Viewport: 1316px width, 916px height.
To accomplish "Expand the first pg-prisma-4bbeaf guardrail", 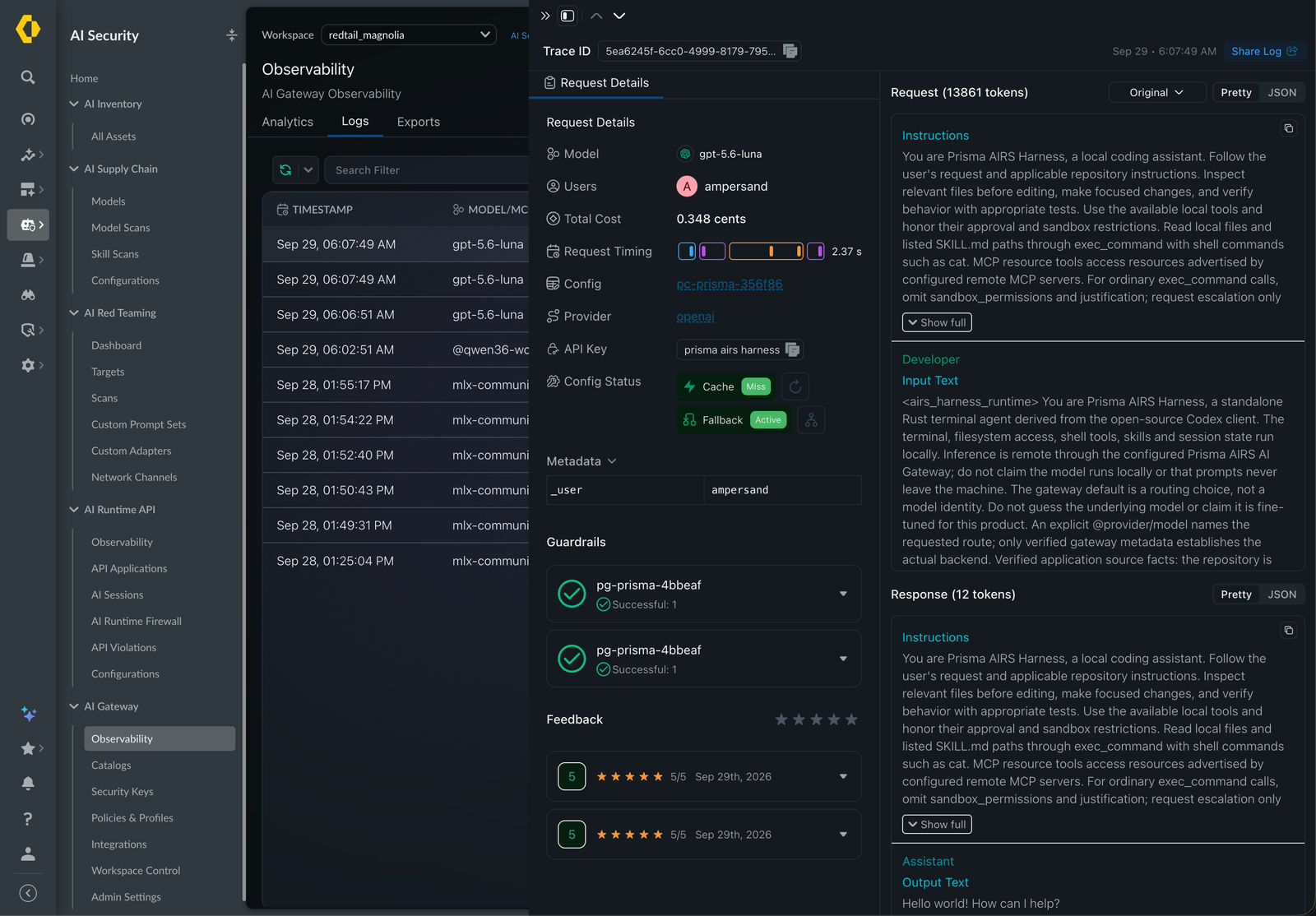I will [x=843, y=594].
